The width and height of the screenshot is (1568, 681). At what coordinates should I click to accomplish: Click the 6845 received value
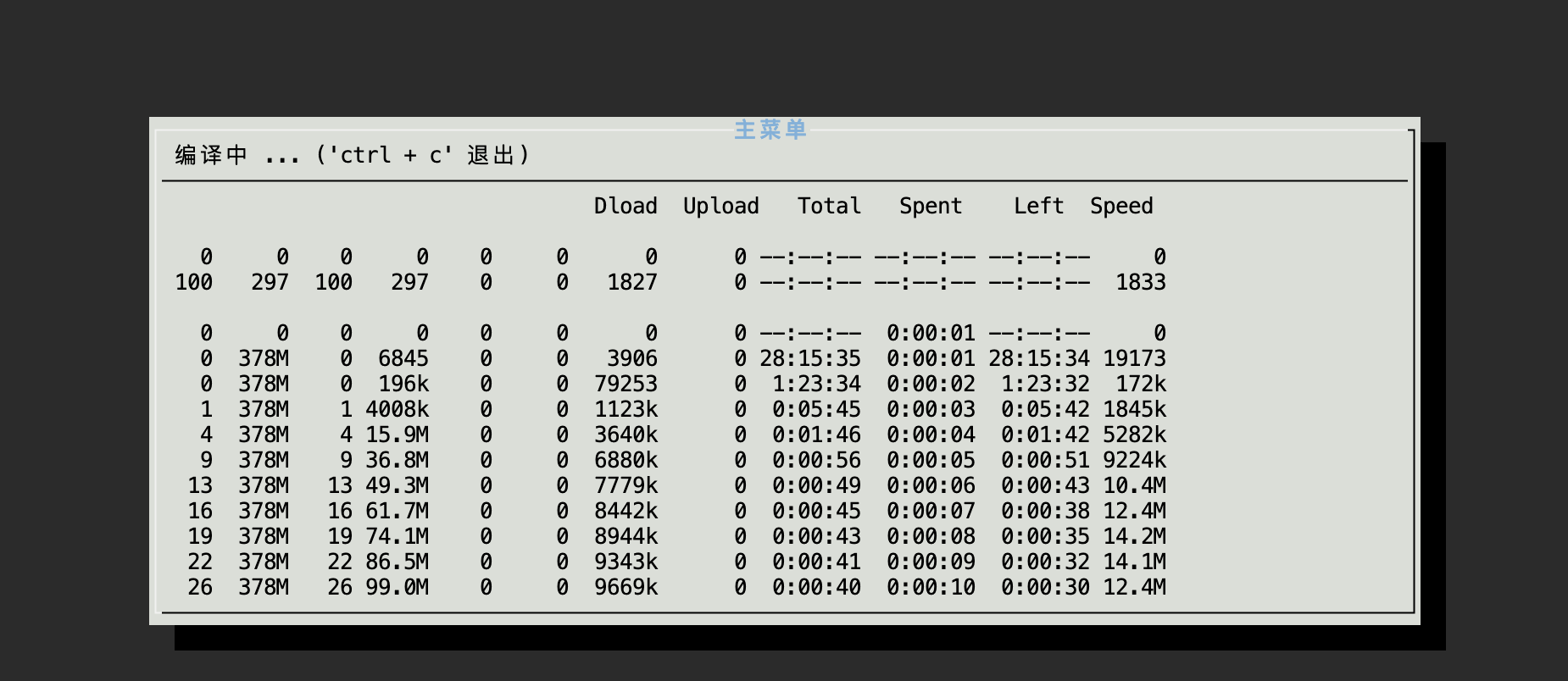403,358
